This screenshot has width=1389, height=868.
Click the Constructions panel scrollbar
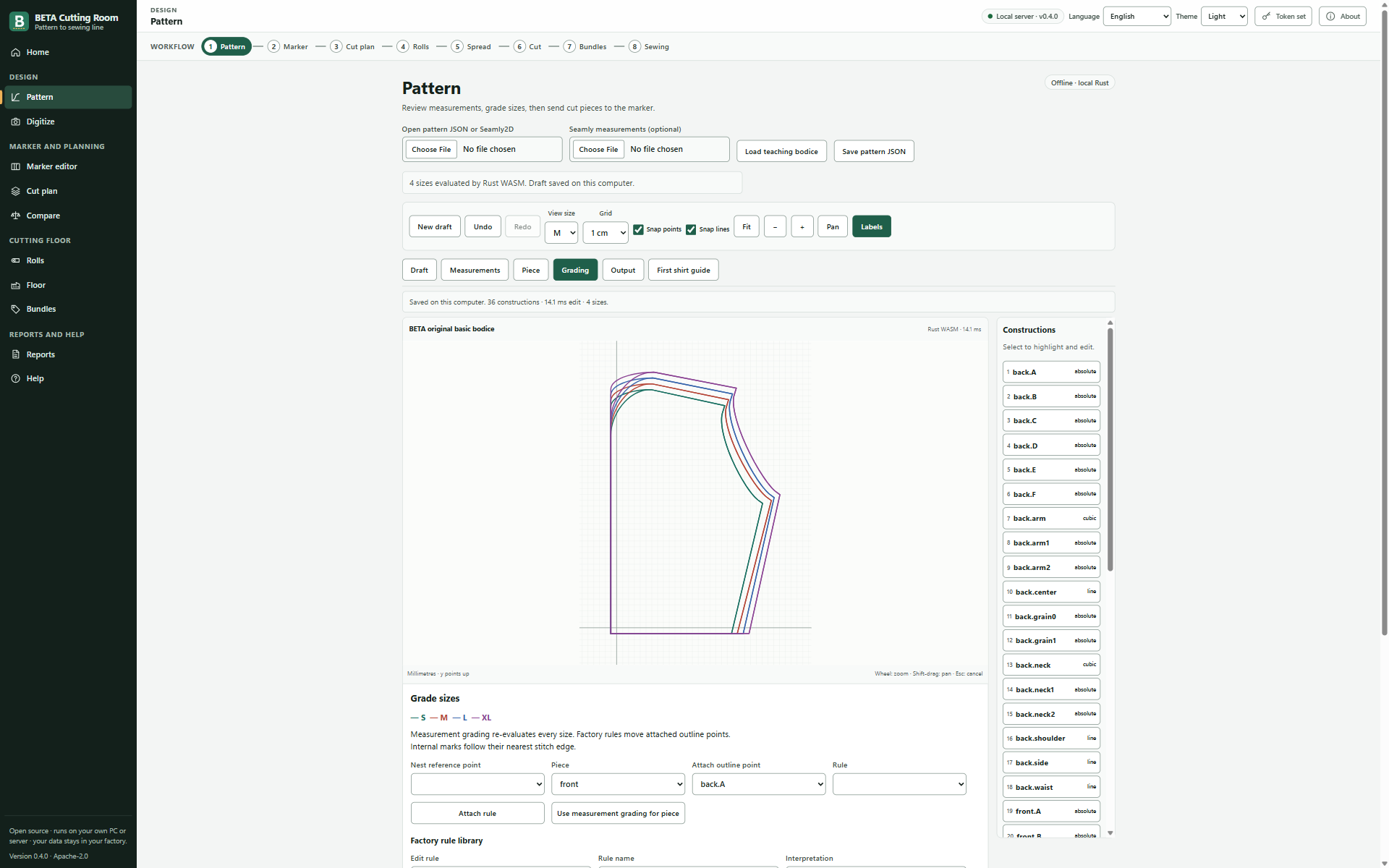click(x=1110, y=448)
